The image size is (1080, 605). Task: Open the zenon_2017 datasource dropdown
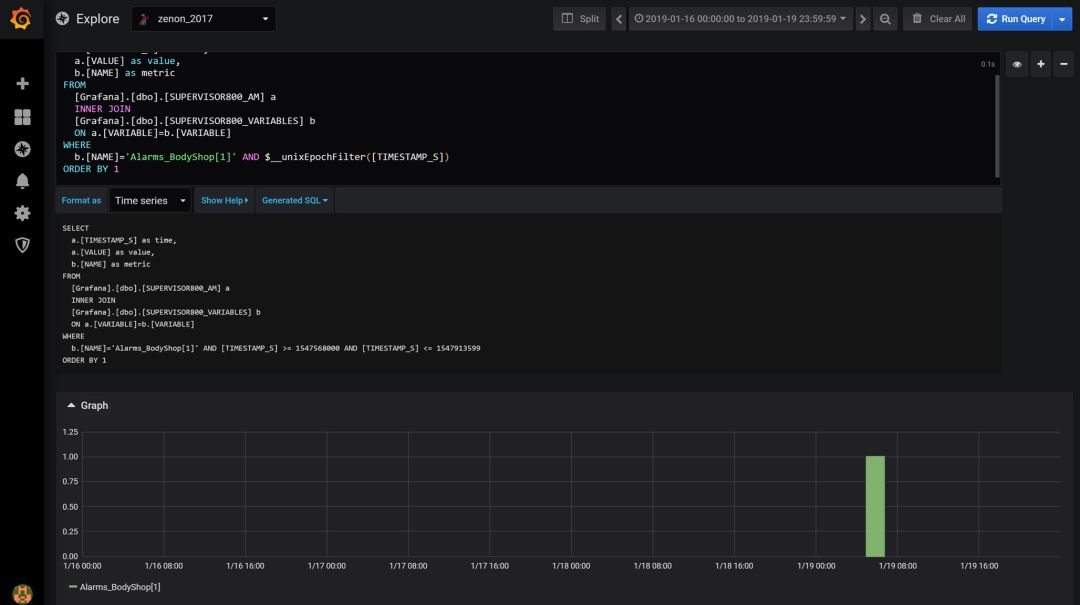tap(203, 19)
